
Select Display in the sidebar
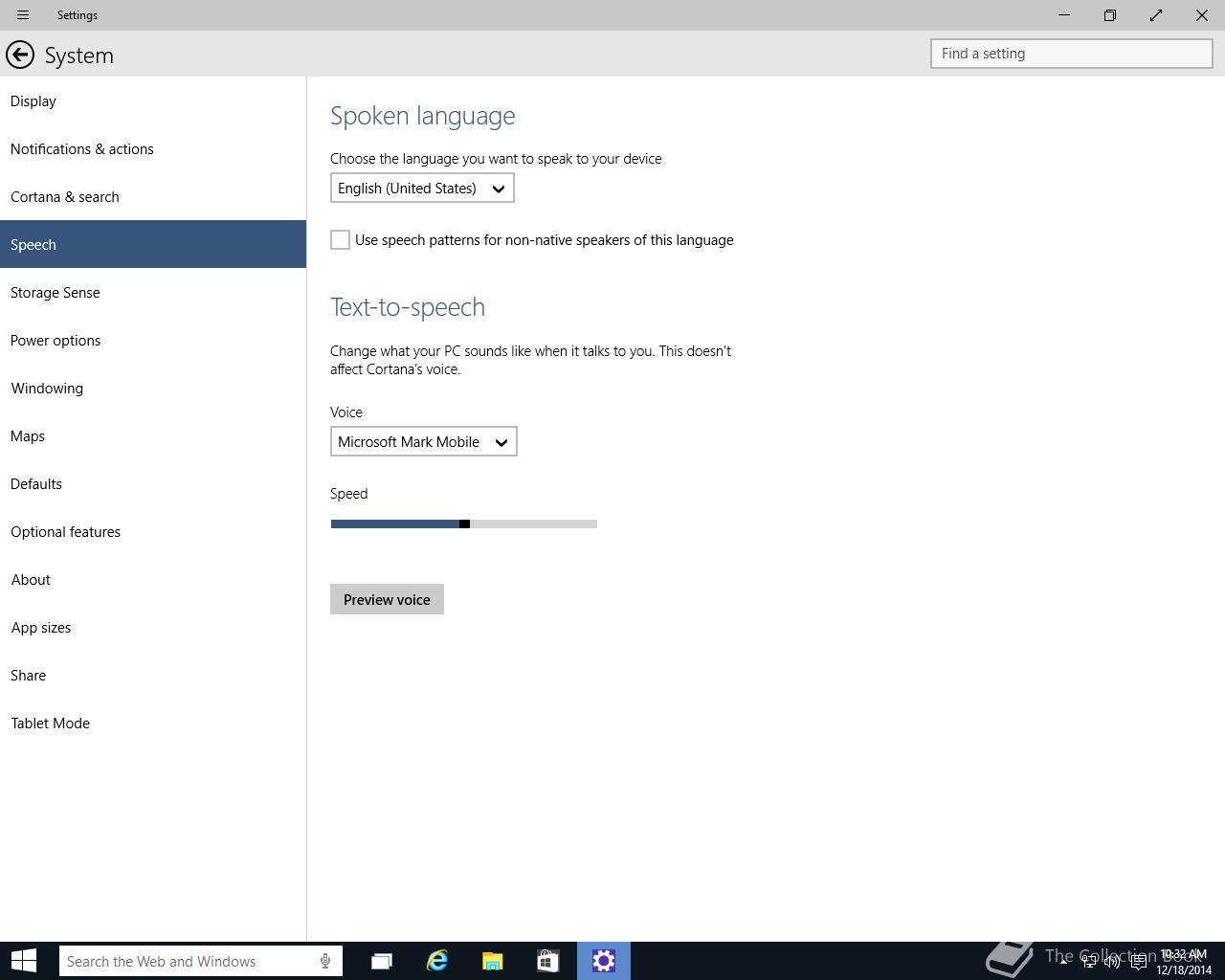[153, 100]
